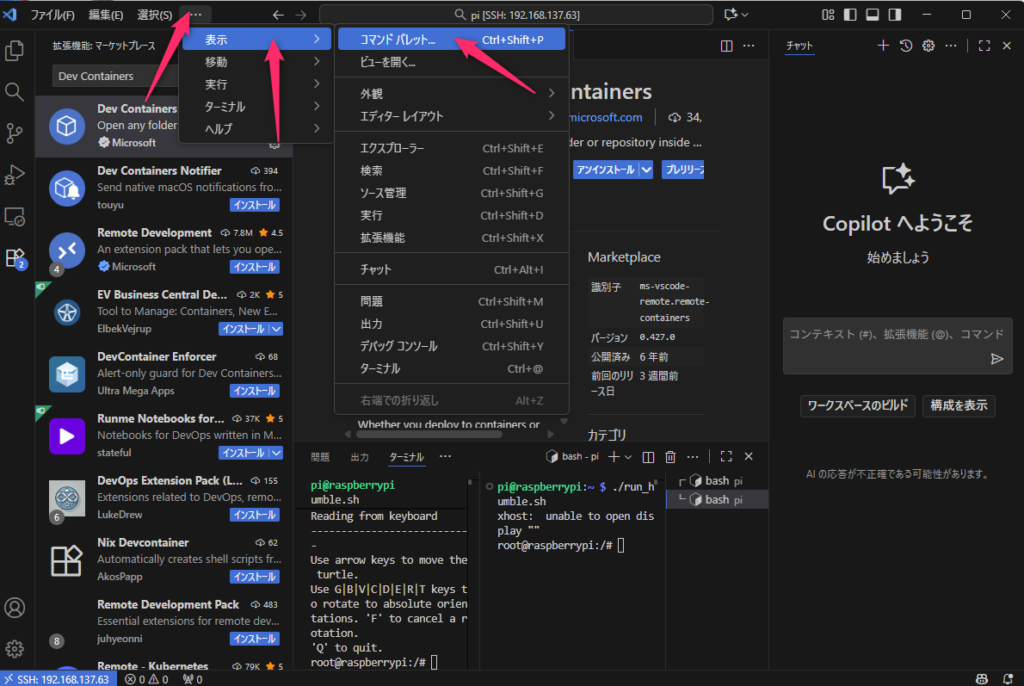The width and height of the screenshot is (1024, 686).
Task: Open Source Control in the activity bar
Action: click(15, 132)
